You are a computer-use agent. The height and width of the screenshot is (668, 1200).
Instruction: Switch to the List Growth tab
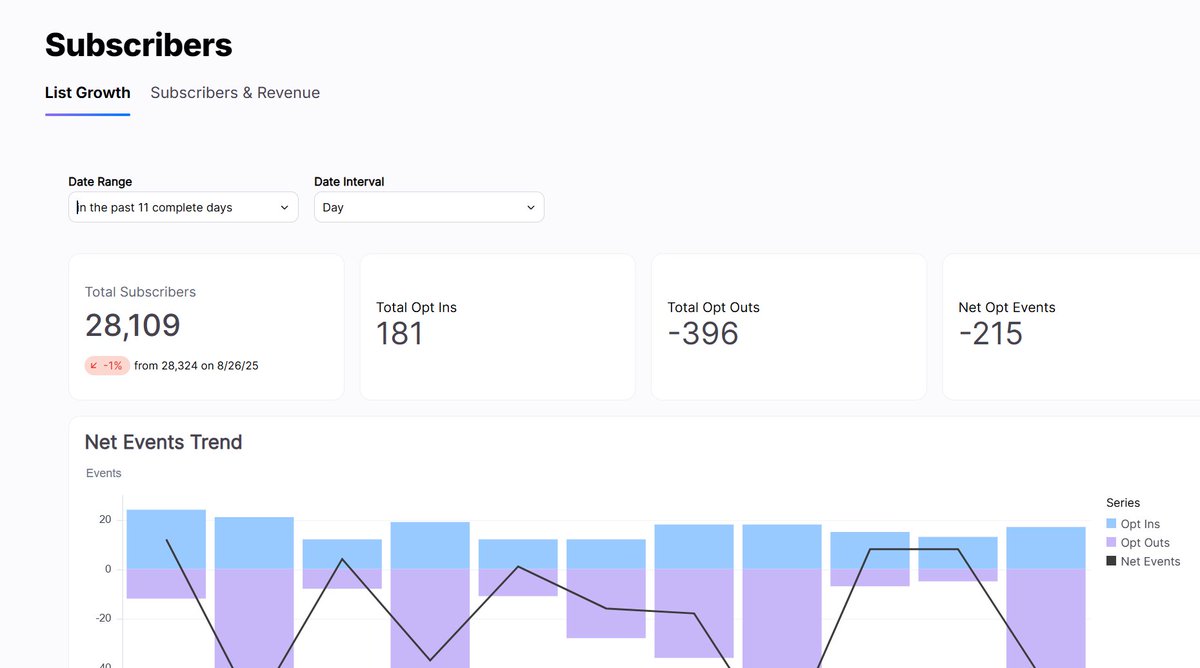[87, 93]
